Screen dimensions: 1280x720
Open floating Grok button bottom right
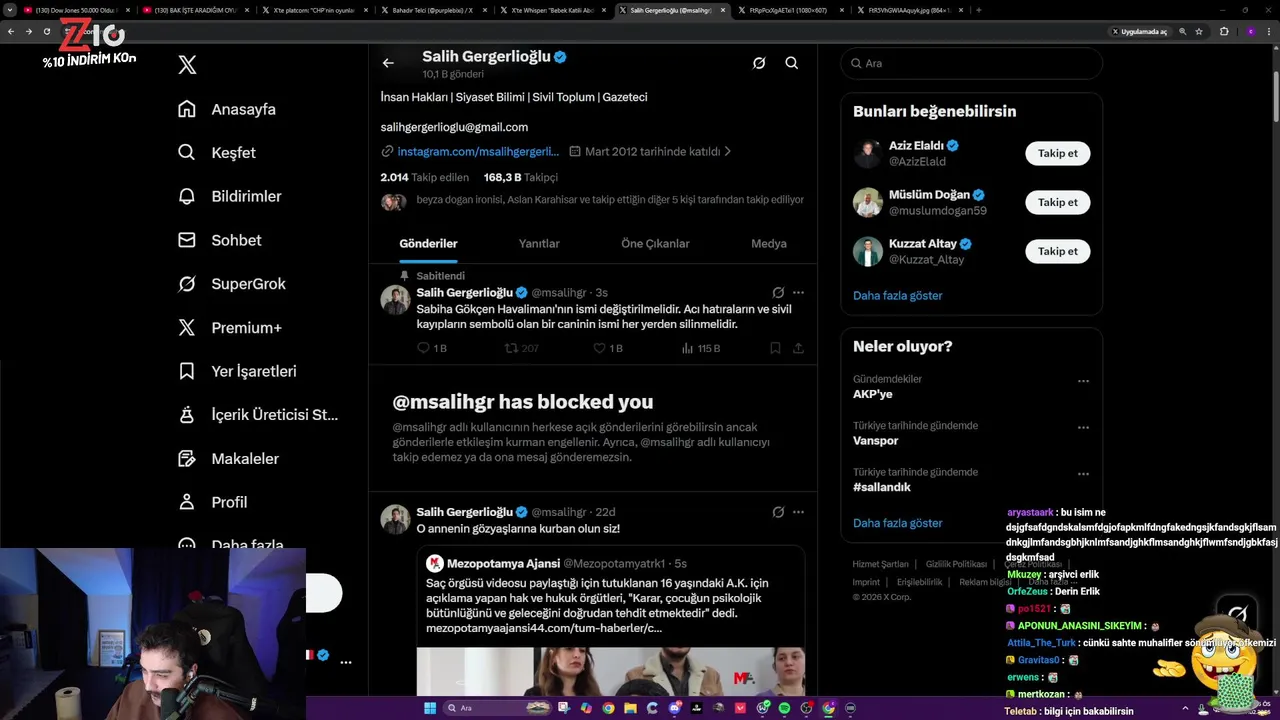coord(1237,614)
